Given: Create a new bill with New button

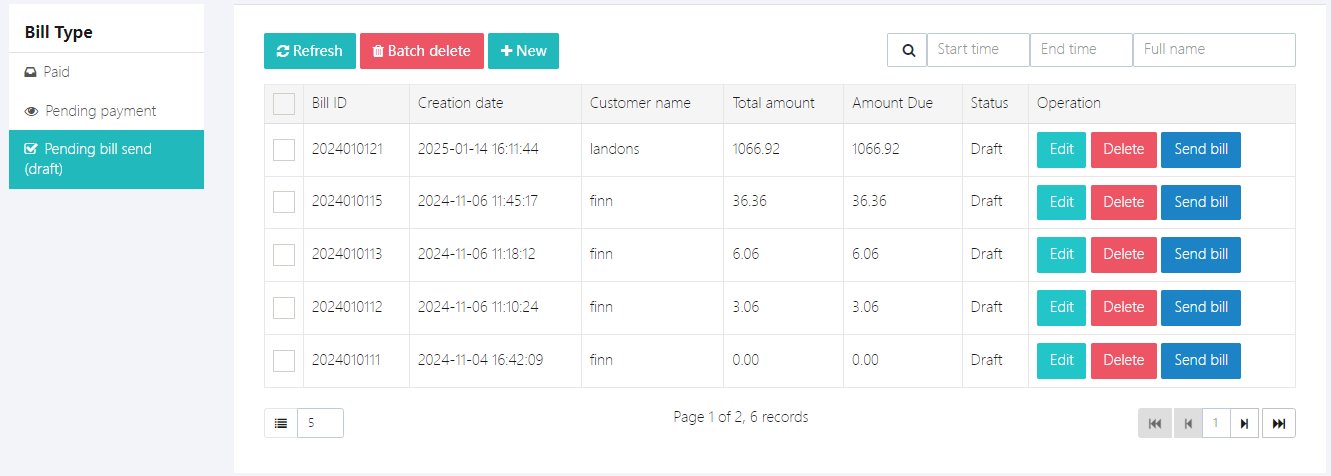Looking at the screenshot, I should pos(523,51).
